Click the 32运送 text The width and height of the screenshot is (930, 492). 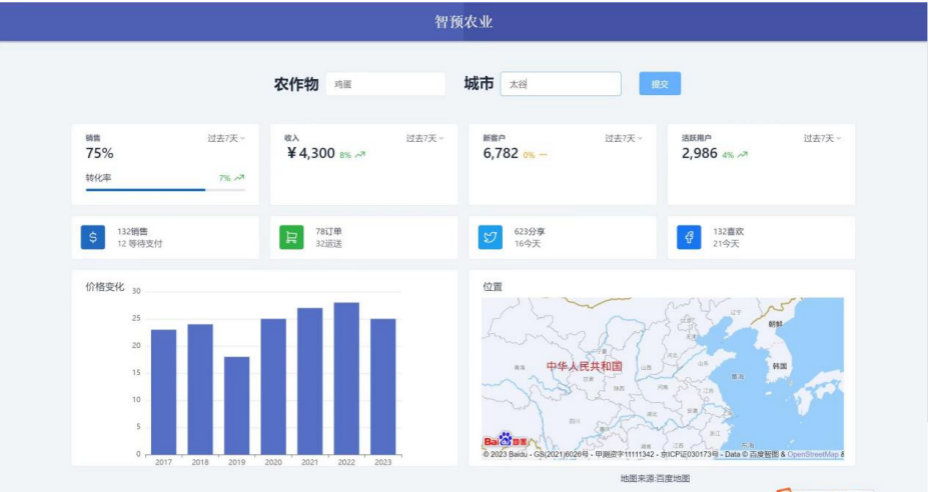[329, 244]
